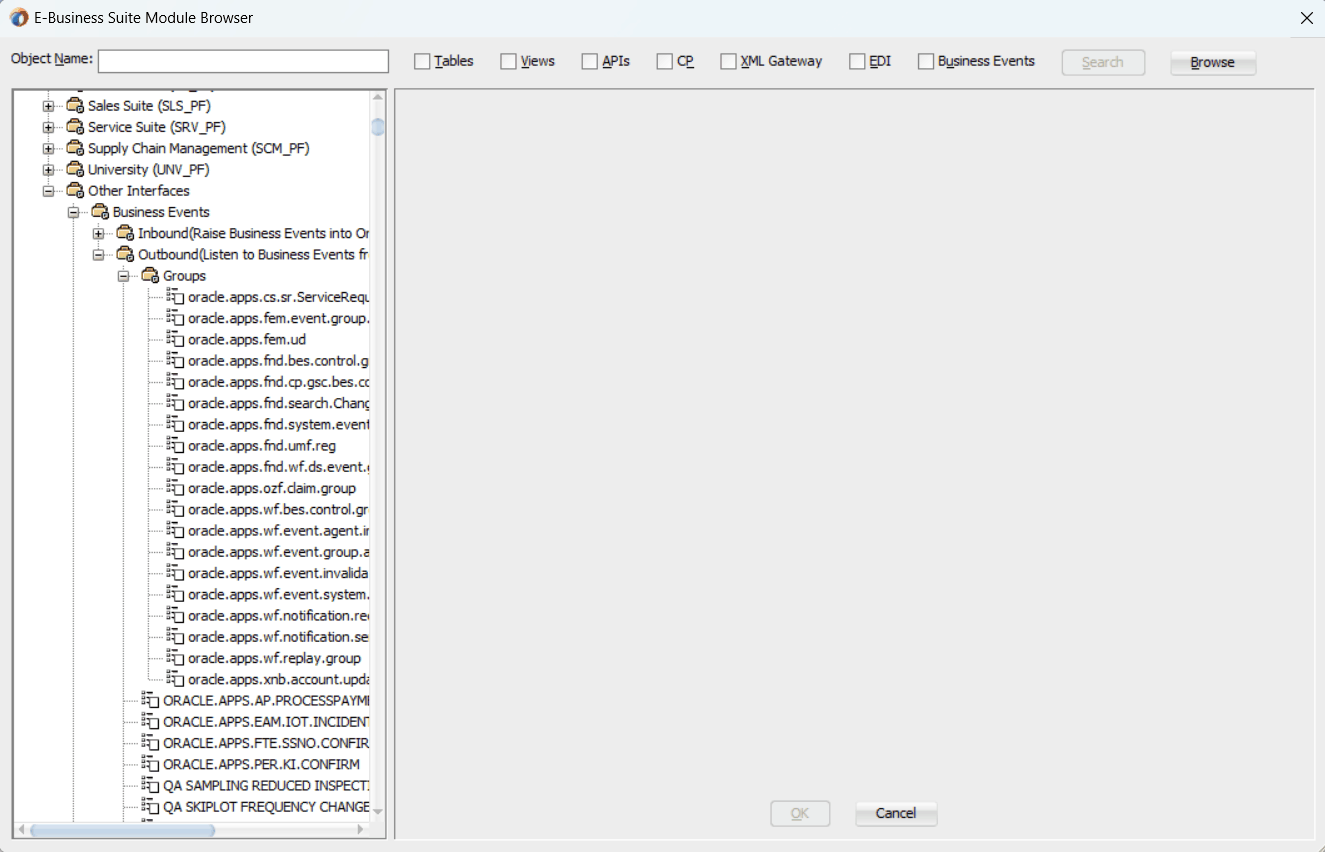Image resolution: width=1325 pixels, height=852 pixels.
Task: Click the Groups folder icon
Action: tap(150, 275)
